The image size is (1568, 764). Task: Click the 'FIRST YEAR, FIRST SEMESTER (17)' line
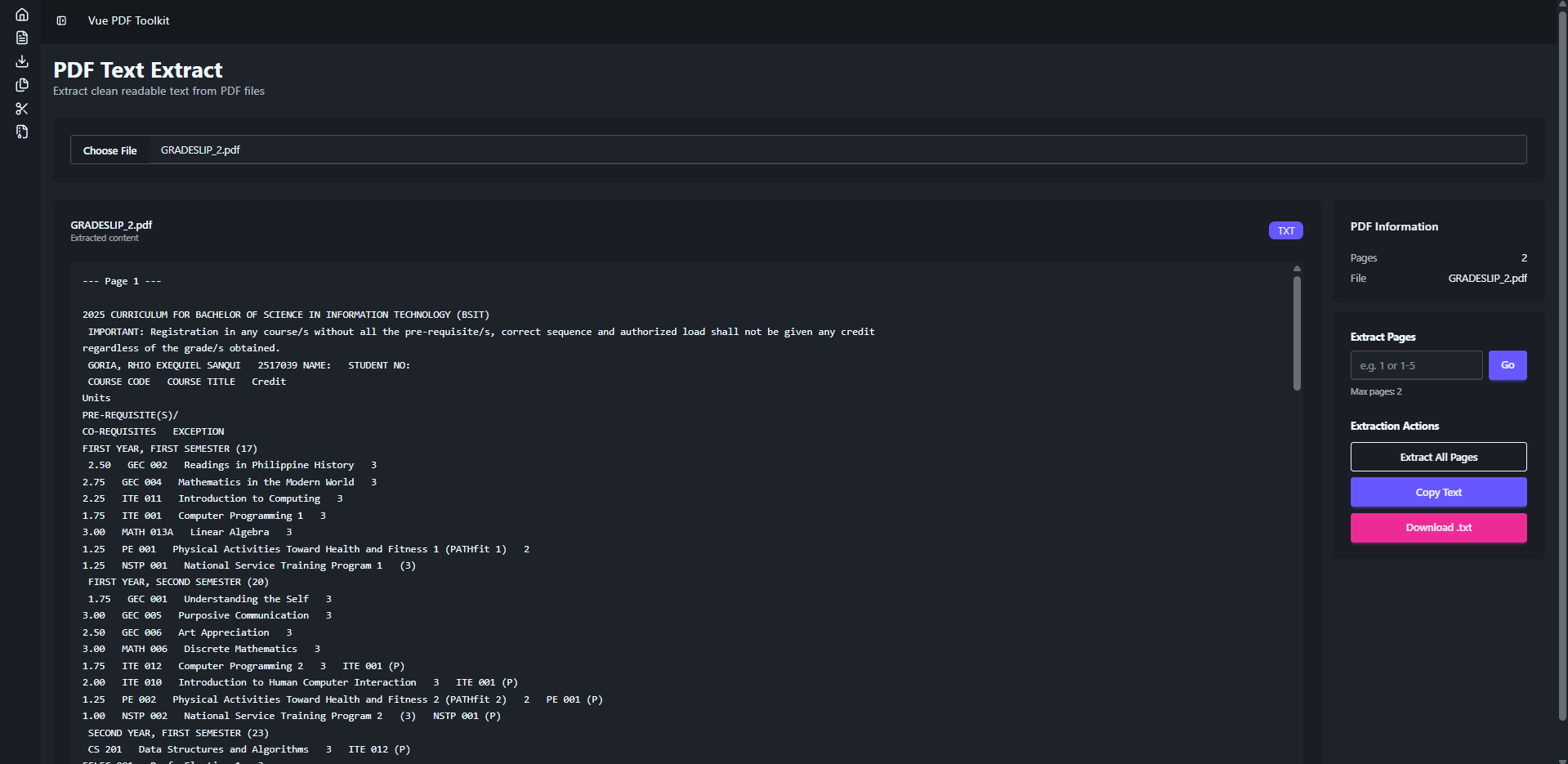point(170,449)
